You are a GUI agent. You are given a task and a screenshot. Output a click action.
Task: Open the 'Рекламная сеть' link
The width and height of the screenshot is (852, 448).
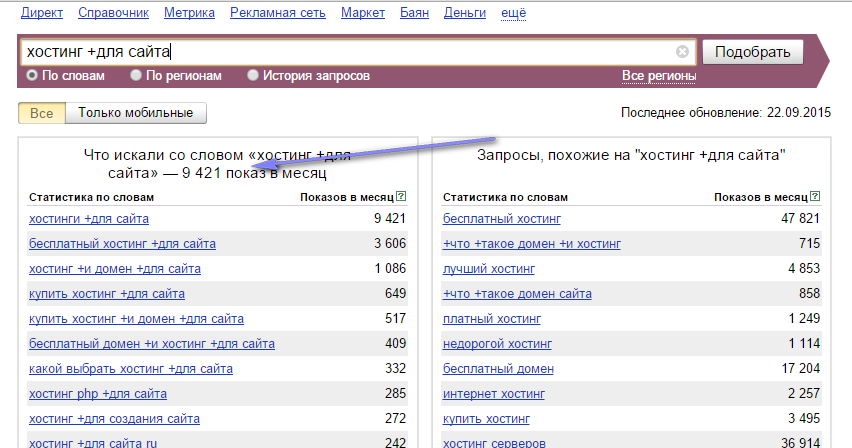click(x=278, y=13)
